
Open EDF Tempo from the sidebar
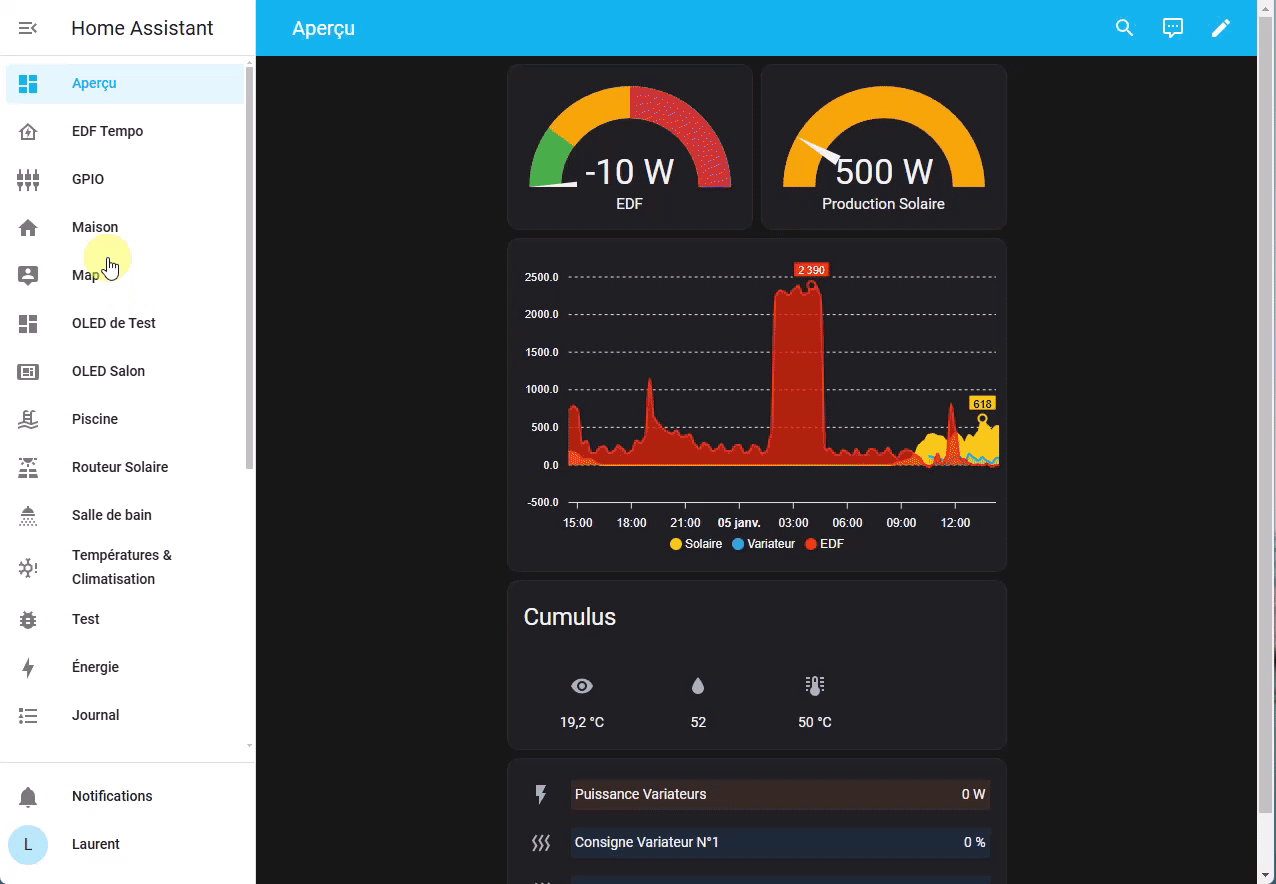125,132
